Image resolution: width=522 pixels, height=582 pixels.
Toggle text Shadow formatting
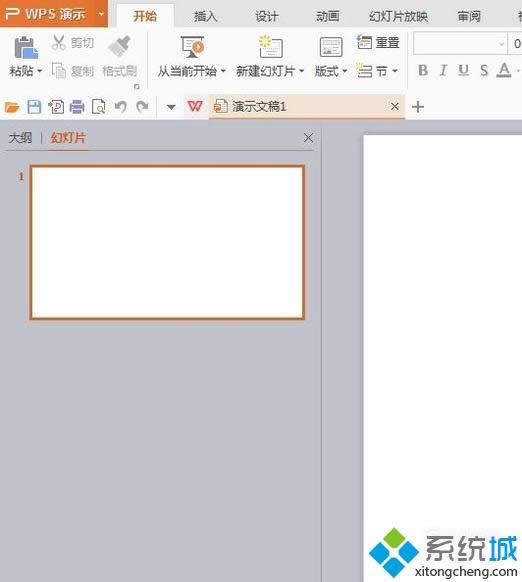point(484,70)
